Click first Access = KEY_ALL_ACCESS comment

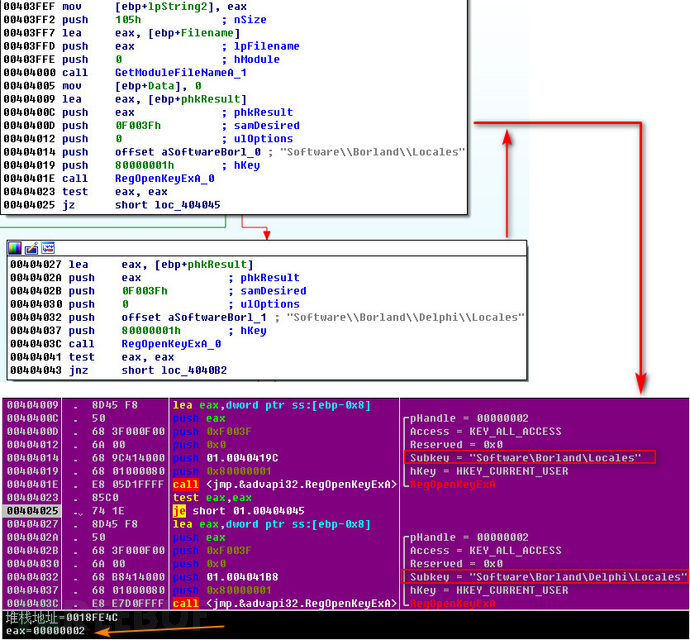click(486, 431)
